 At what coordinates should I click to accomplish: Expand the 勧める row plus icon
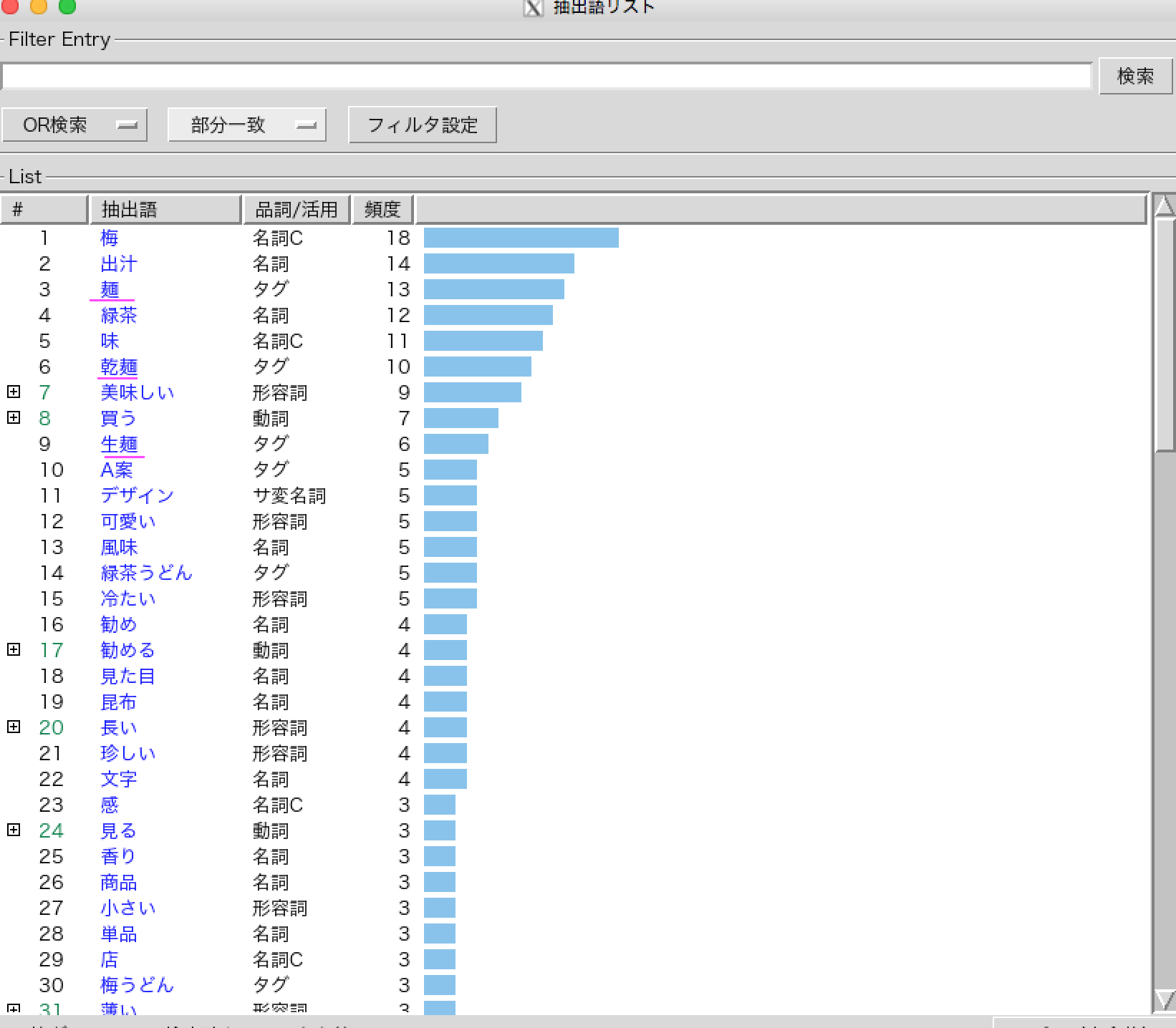tap(14, 649)
